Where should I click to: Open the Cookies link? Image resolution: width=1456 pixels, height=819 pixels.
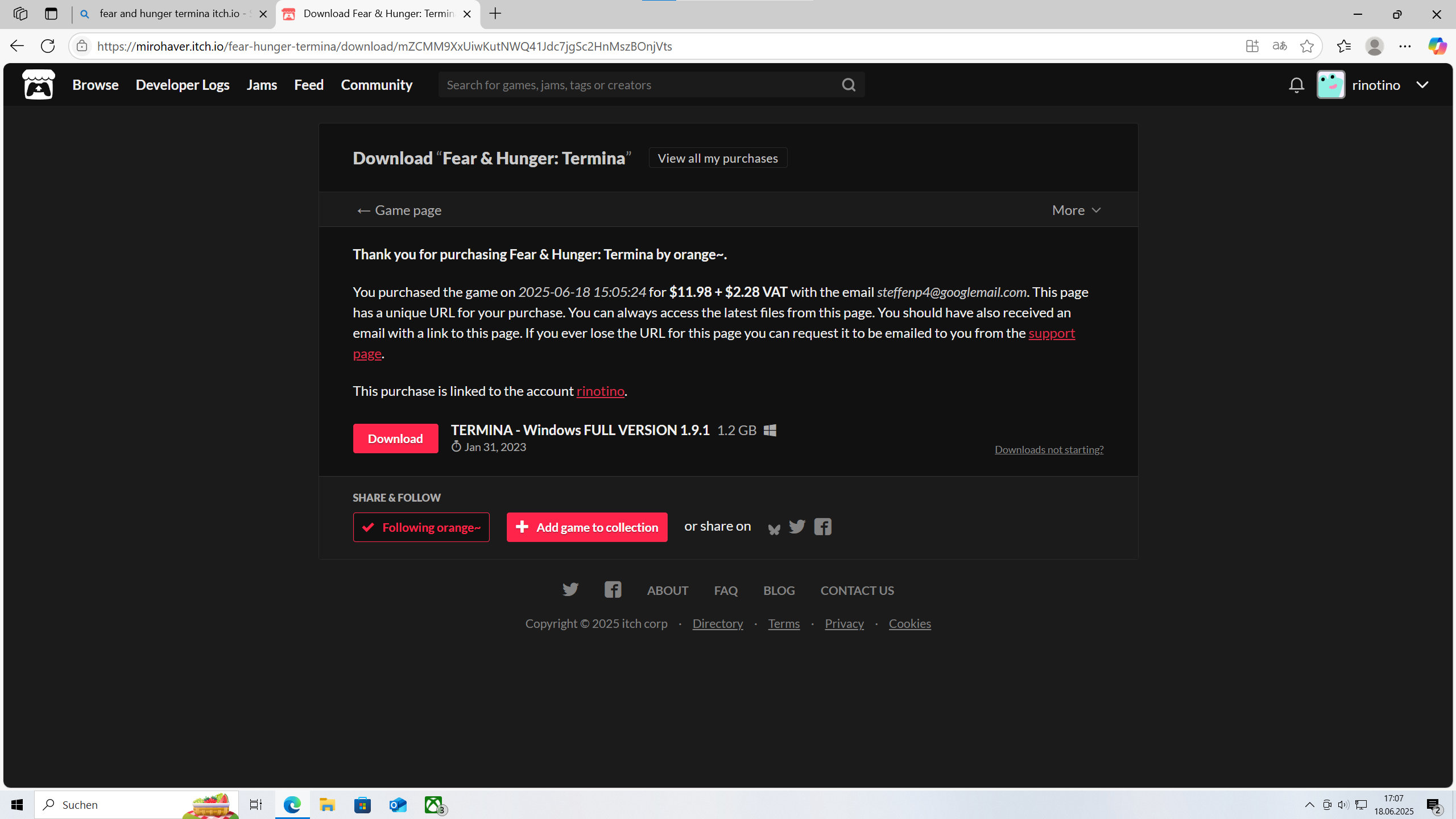(909, 623)
